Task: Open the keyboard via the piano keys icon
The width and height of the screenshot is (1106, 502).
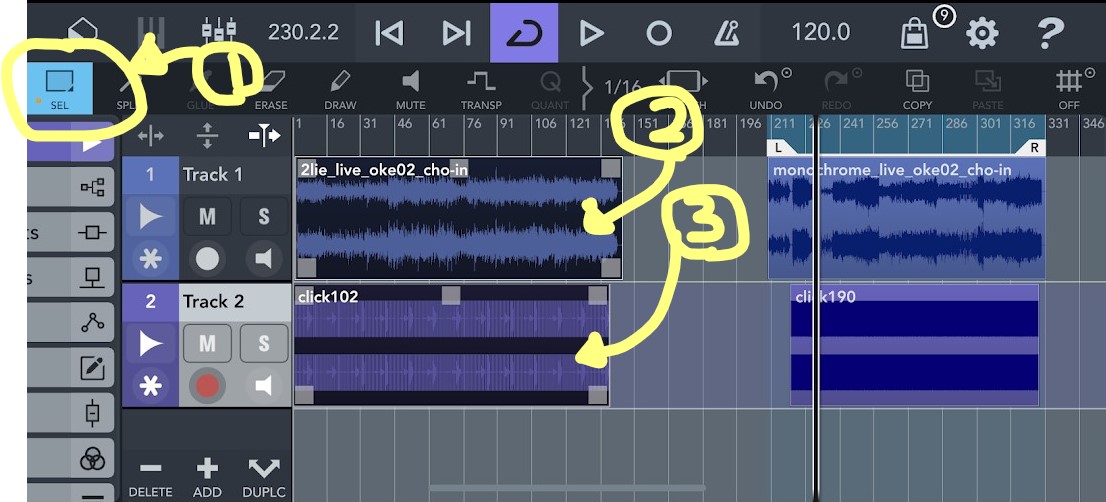Action: point(150,32)
